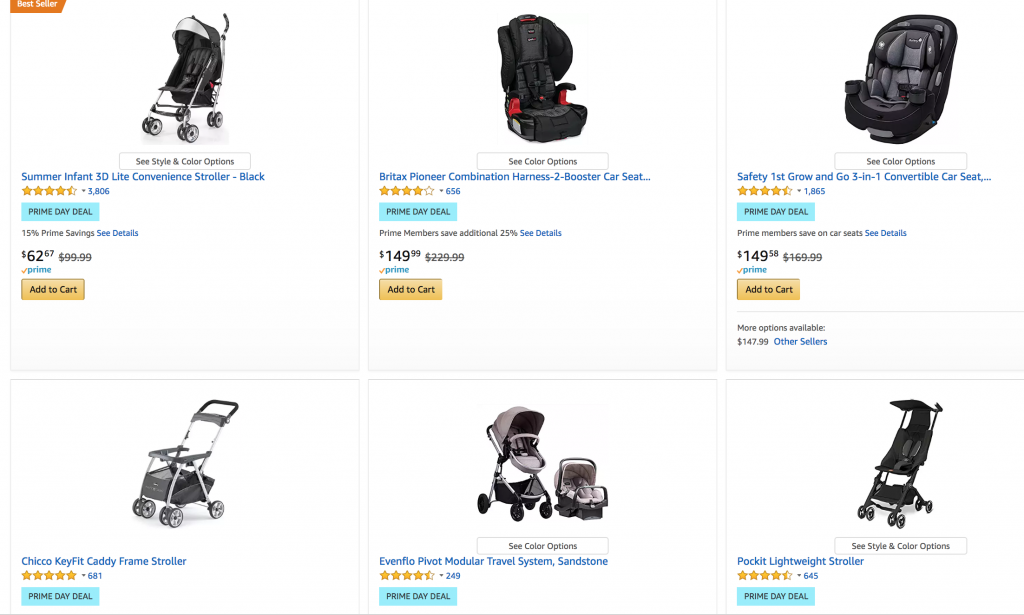Expand rating dropdown arrow beside 656 reviews
Viewport: 1024px width, 615px height.
[x=442, y=191]
